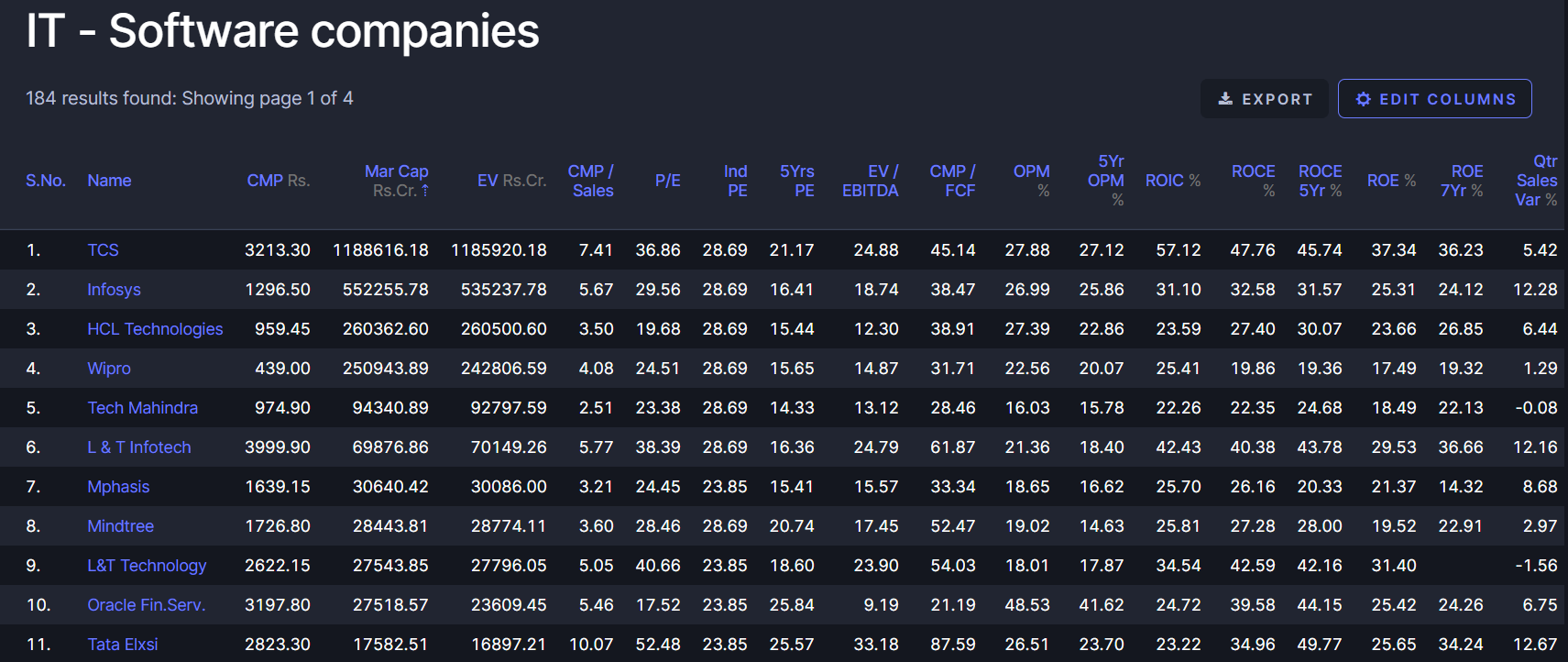Click L & T Infotech CMP 3999.90
The height and width of the screenshot is (662, 1568).
point(278,447)
